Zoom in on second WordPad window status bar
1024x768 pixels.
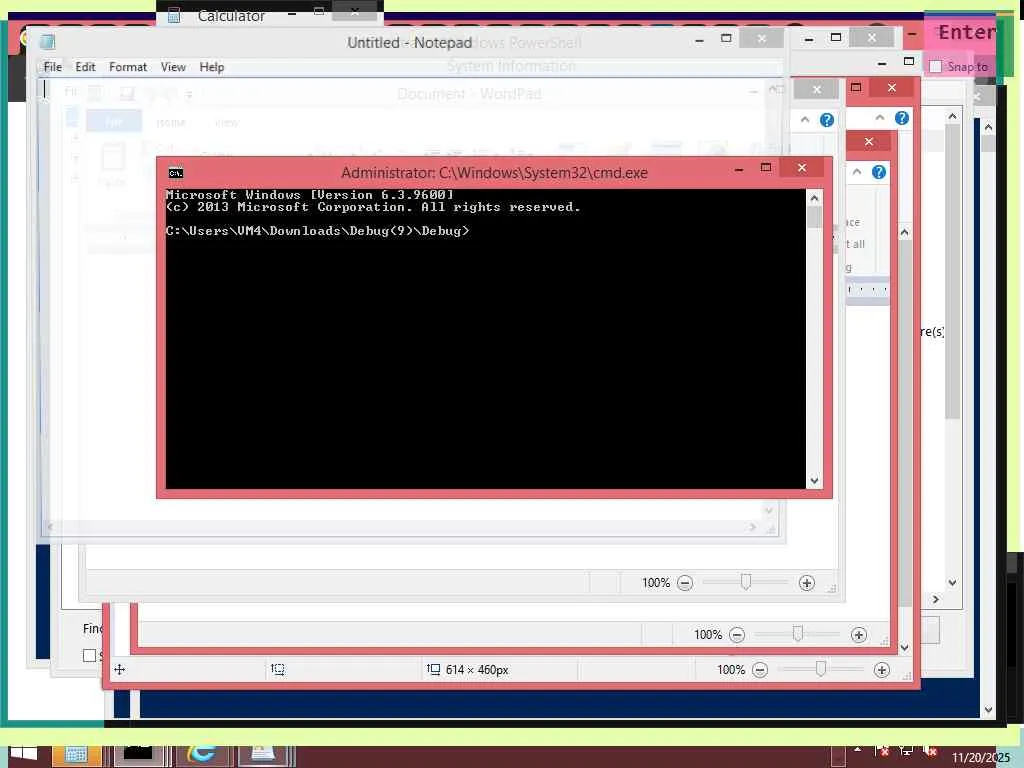click(859, 634)
